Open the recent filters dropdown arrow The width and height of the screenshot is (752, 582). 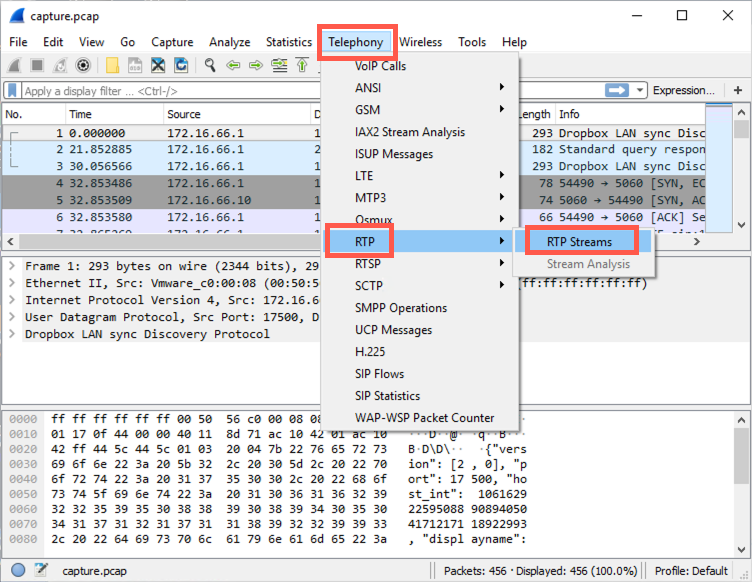click(x=639, y=90)
